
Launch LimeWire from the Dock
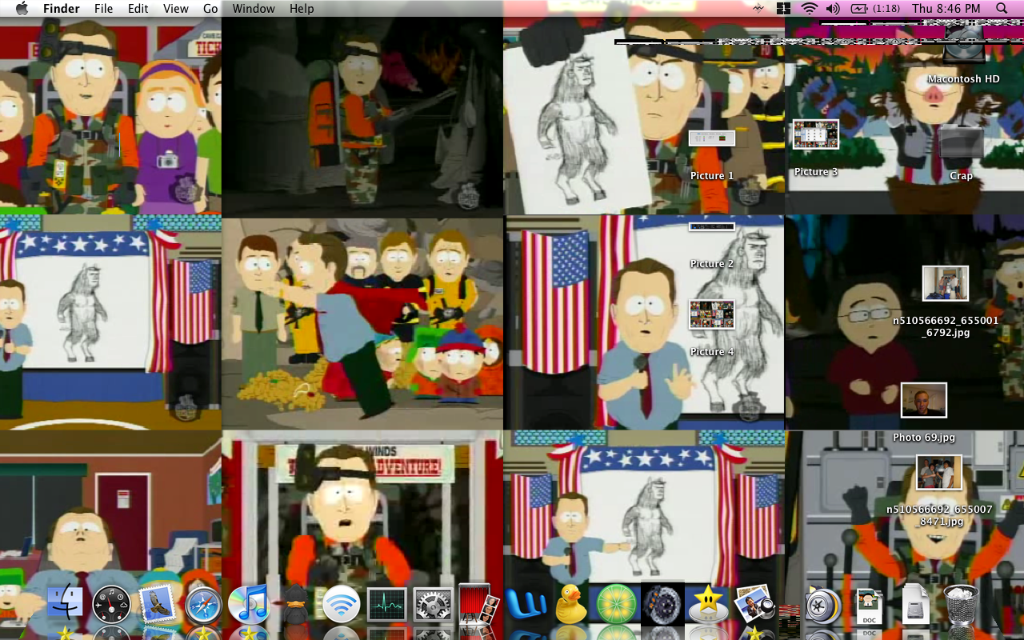point(616,605)
